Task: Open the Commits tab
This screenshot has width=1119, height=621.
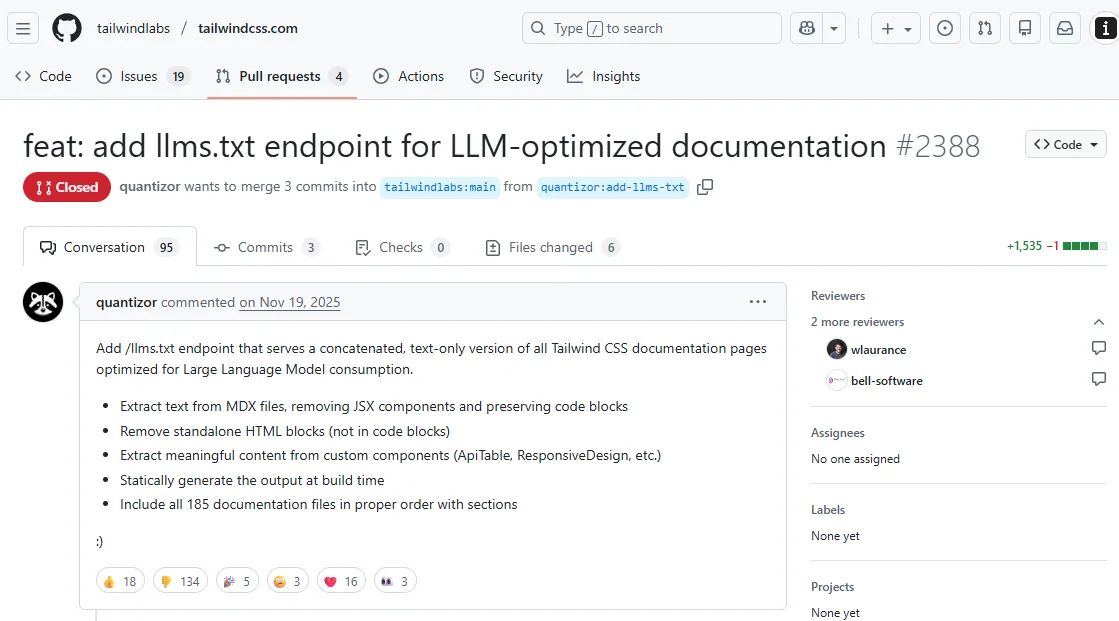Action: 265,248
